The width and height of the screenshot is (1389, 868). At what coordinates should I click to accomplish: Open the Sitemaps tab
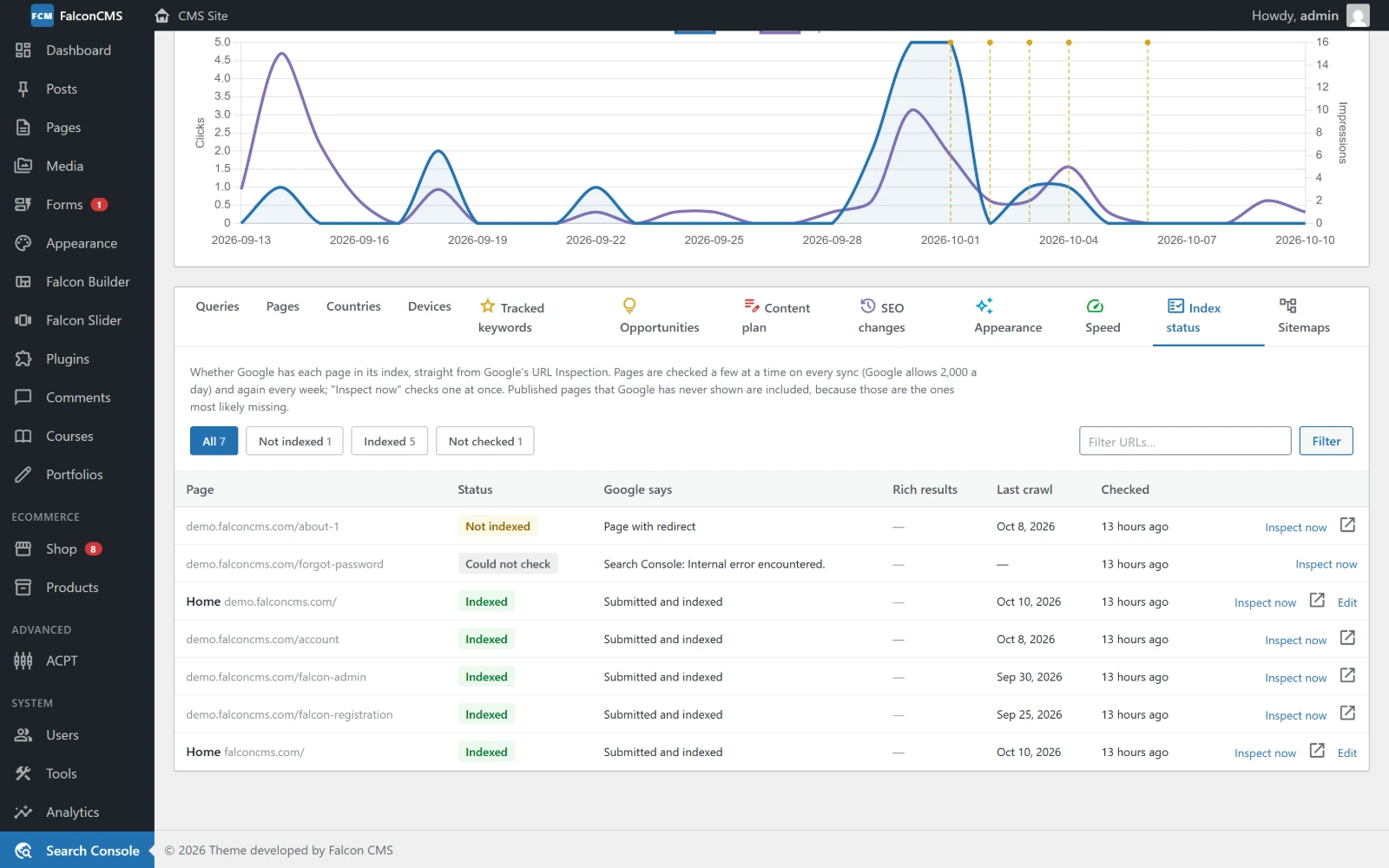pos(1304,317)
